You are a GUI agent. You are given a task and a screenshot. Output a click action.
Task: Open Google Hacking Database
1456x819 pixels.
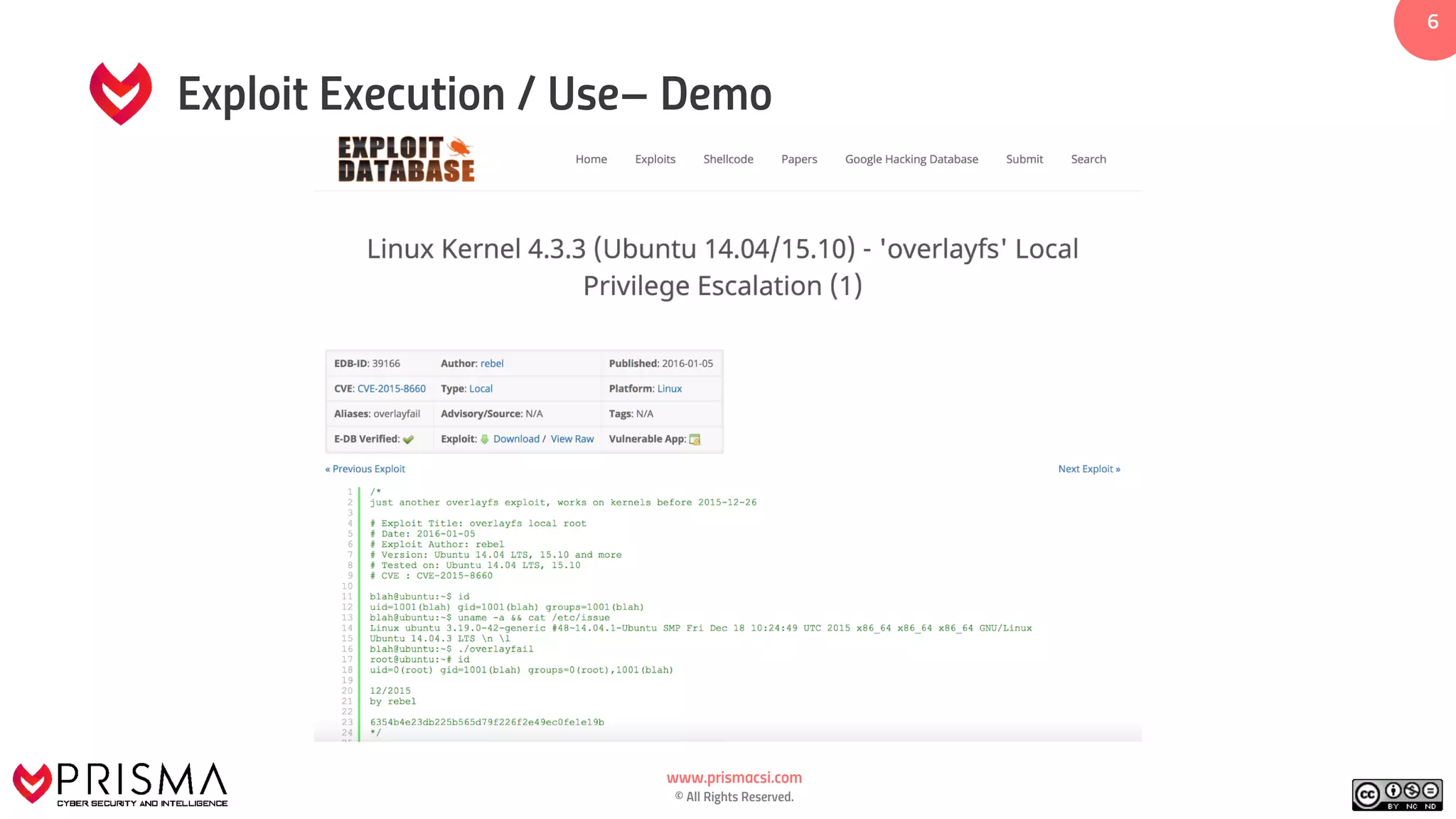pos(911,159)
